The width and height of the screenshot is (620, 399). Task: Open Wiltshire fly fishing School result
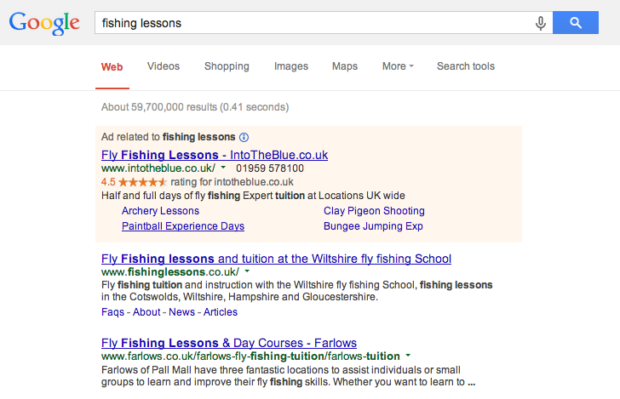[x=276, y=259]
